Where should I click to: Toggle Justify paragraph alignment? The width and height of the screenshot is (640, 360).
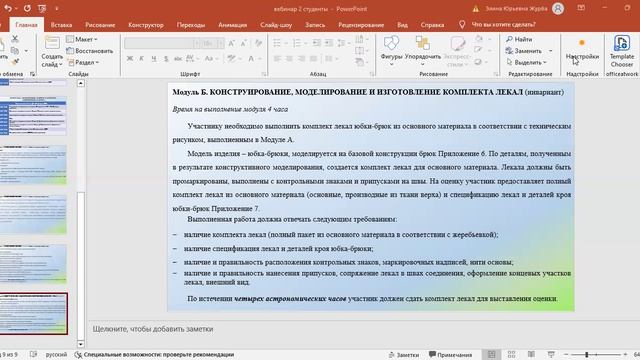coord(313,59)
